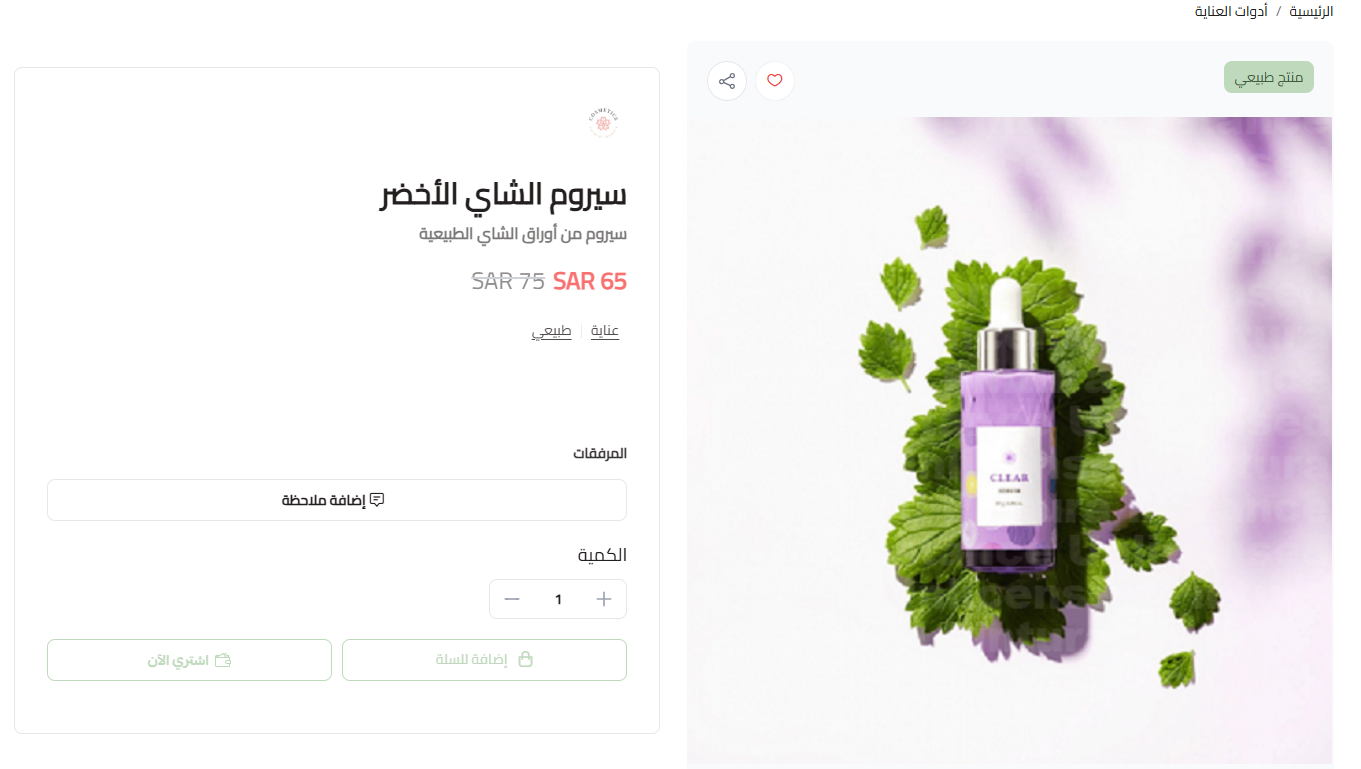1361x769 pixels.
Task: Click the cosmetics brand logo
Action: tap(604, 122)
